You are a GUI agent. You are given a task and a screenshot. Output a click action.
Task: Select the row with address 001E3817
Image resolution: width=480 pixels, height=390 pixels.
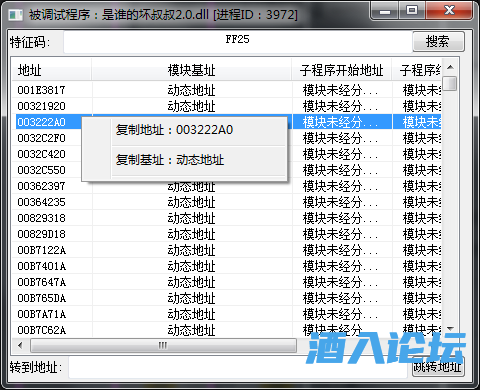point(227,90)
